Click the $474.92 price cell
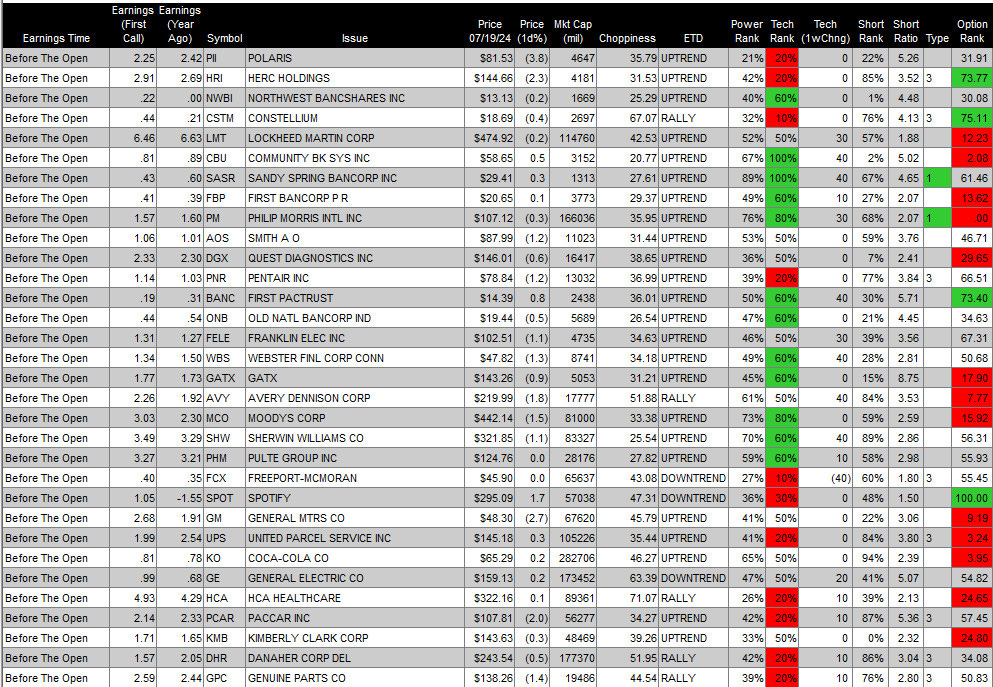 (x=489, y=138)
